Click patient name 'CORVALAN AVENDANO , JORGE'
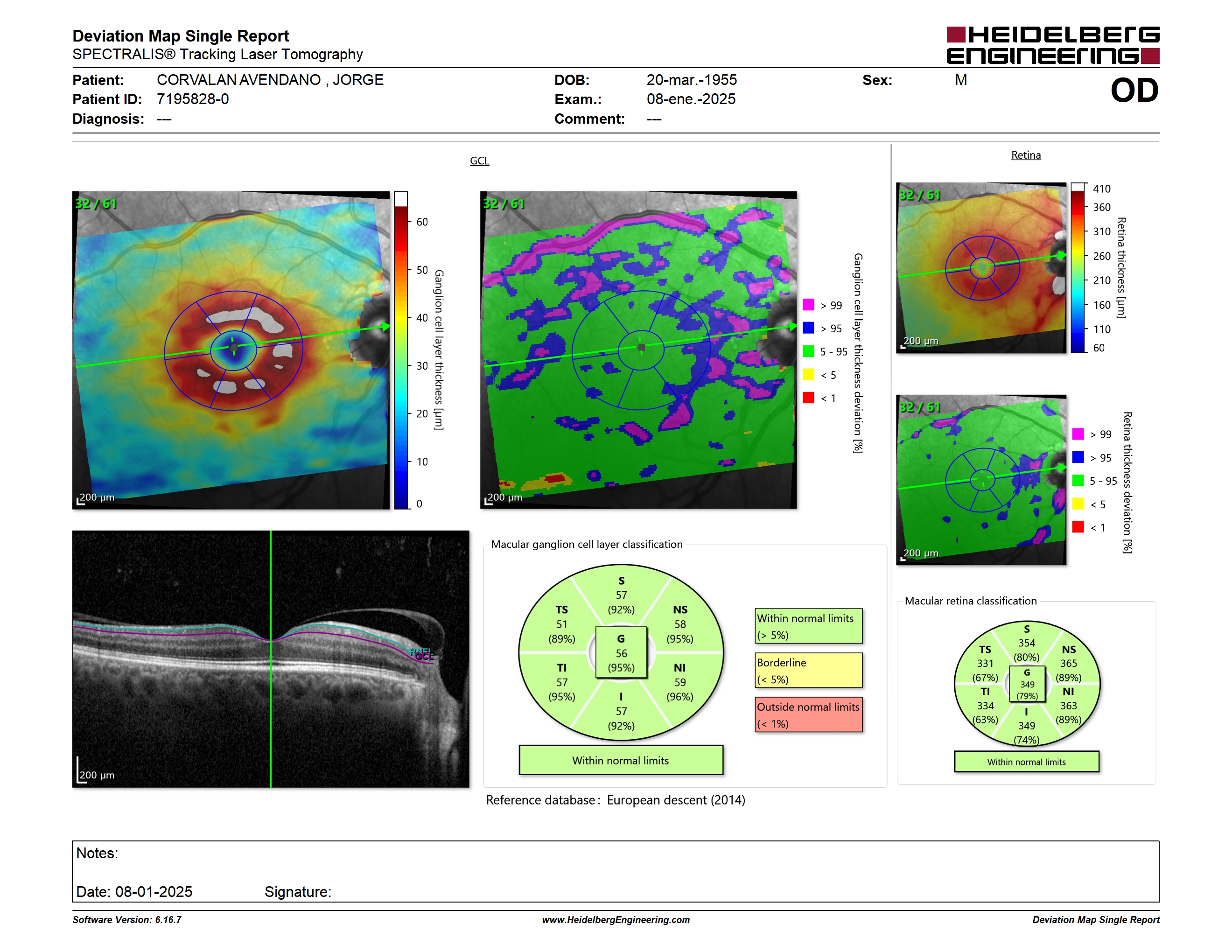Image resolution: width=1232 pixels, height=952 pixels. [x=270, y=80]
